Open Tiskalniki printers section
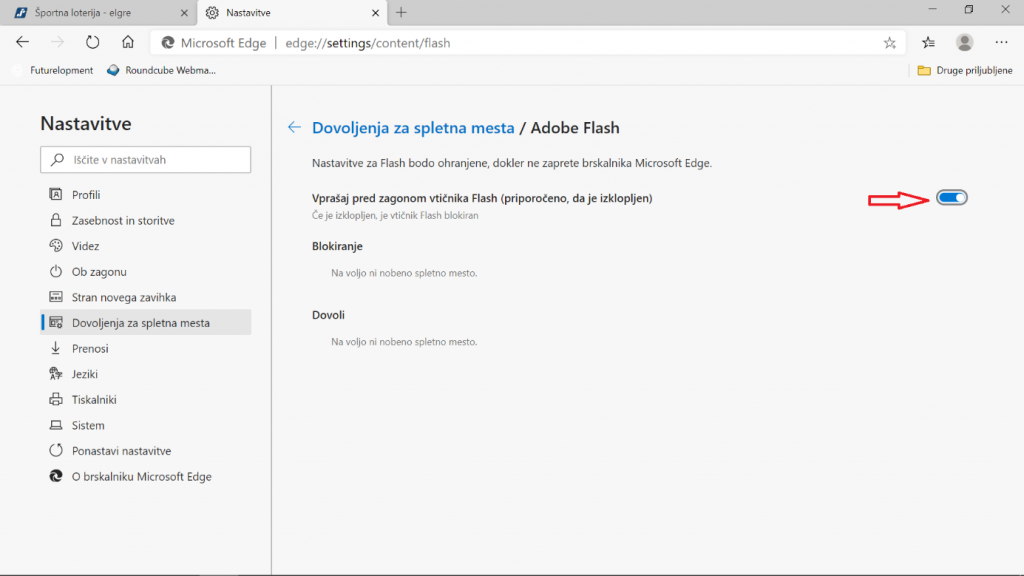The width and height of the screenshot is (1024, 576). pos(145,400)
